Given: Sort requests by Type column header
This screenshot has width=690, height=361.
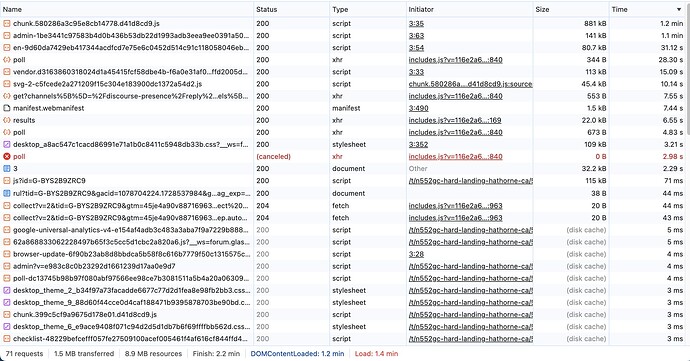Looking at the screenshot, I should coord(368,9).
